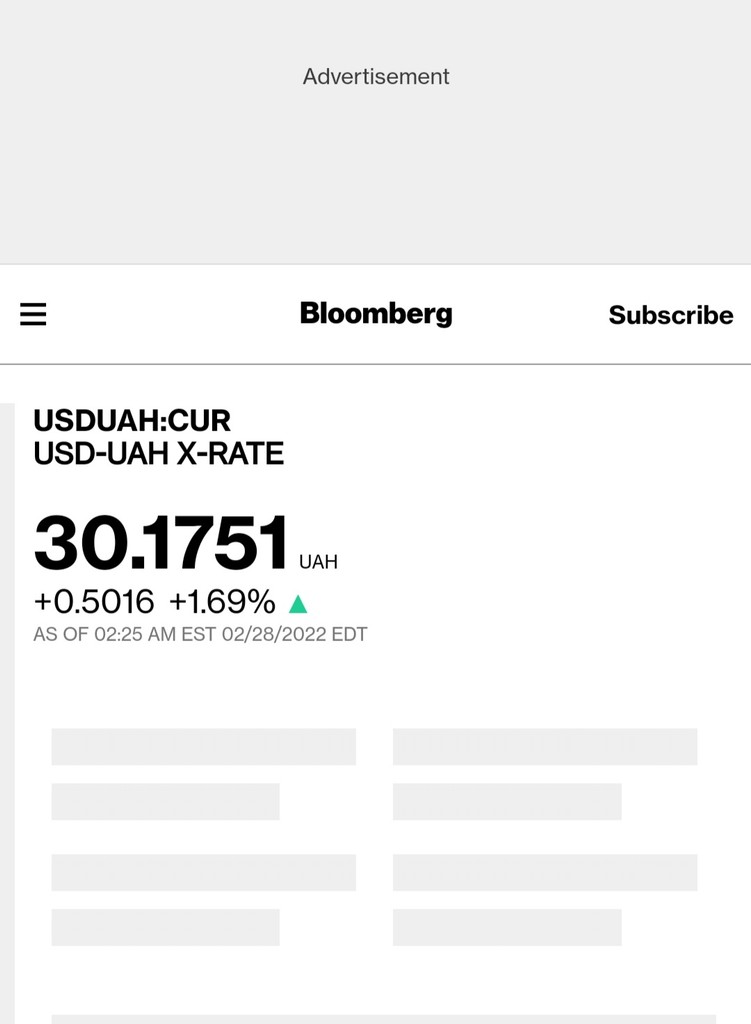Viewport: 751px width, 1024px height.
Task: Click the USD-UAH X-RATE title
Action: pyautogui.click(x=159, y=454)
